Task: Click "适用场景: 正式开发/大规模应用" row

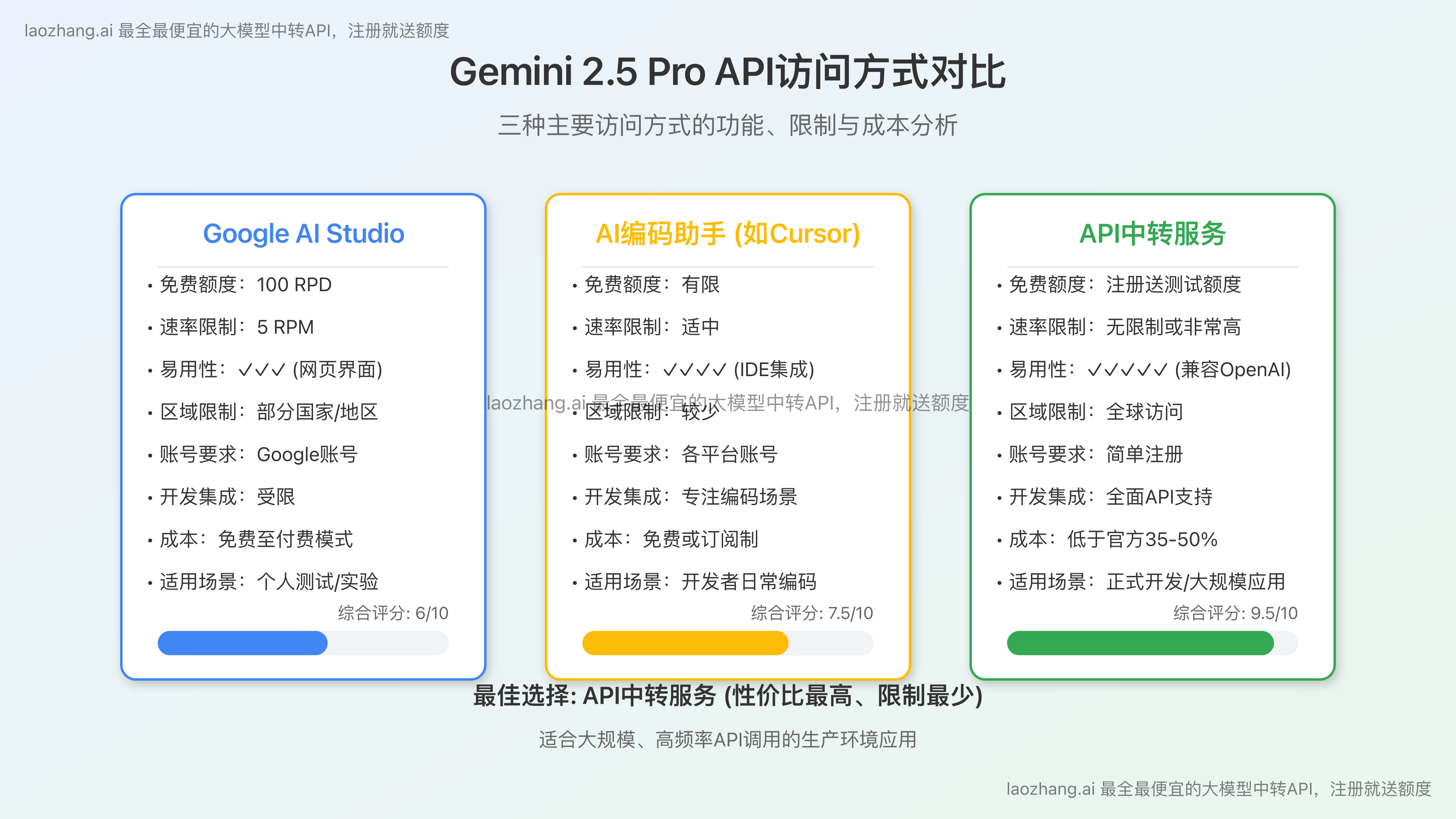Action: [1141, 581]
